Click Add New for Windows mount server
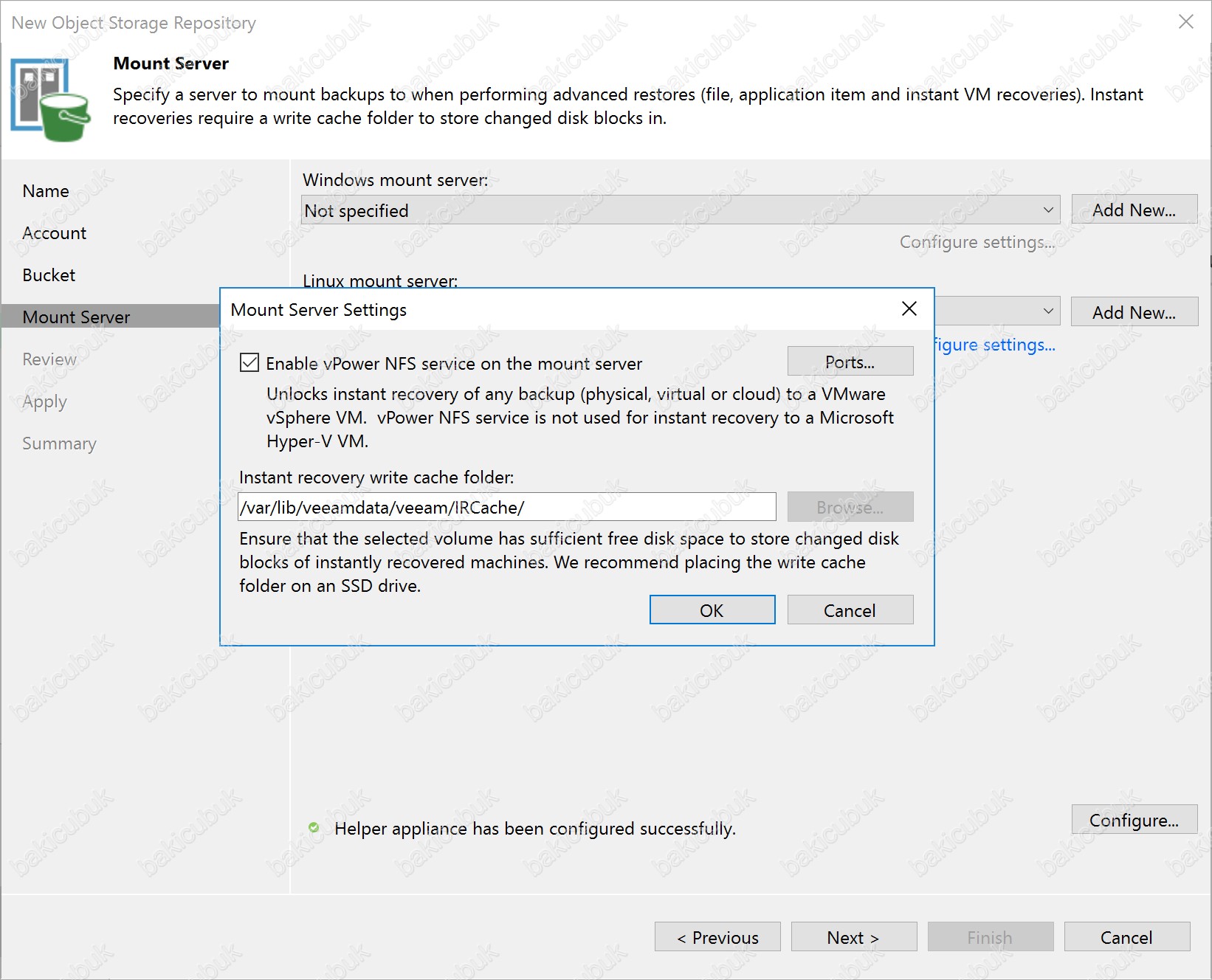This screenshot has width=1212, height=980. pos(1134,210)
